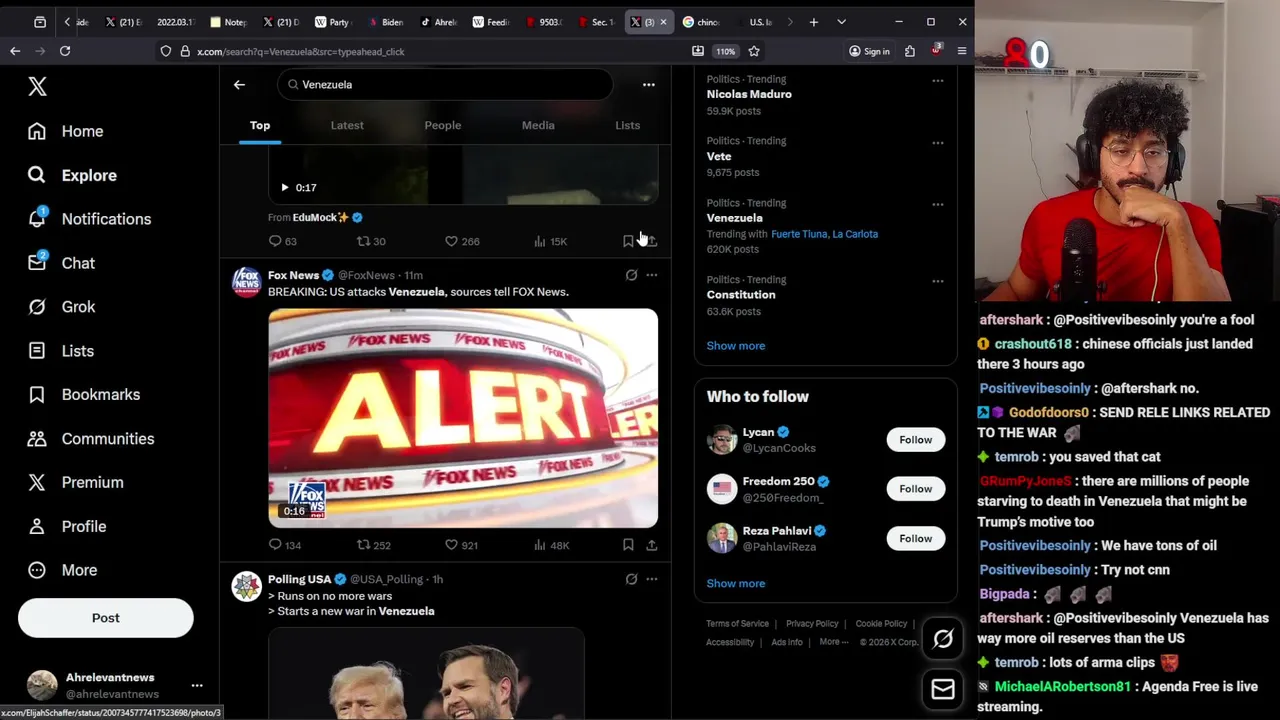Open Grok from the sidebar

[61, 307]
